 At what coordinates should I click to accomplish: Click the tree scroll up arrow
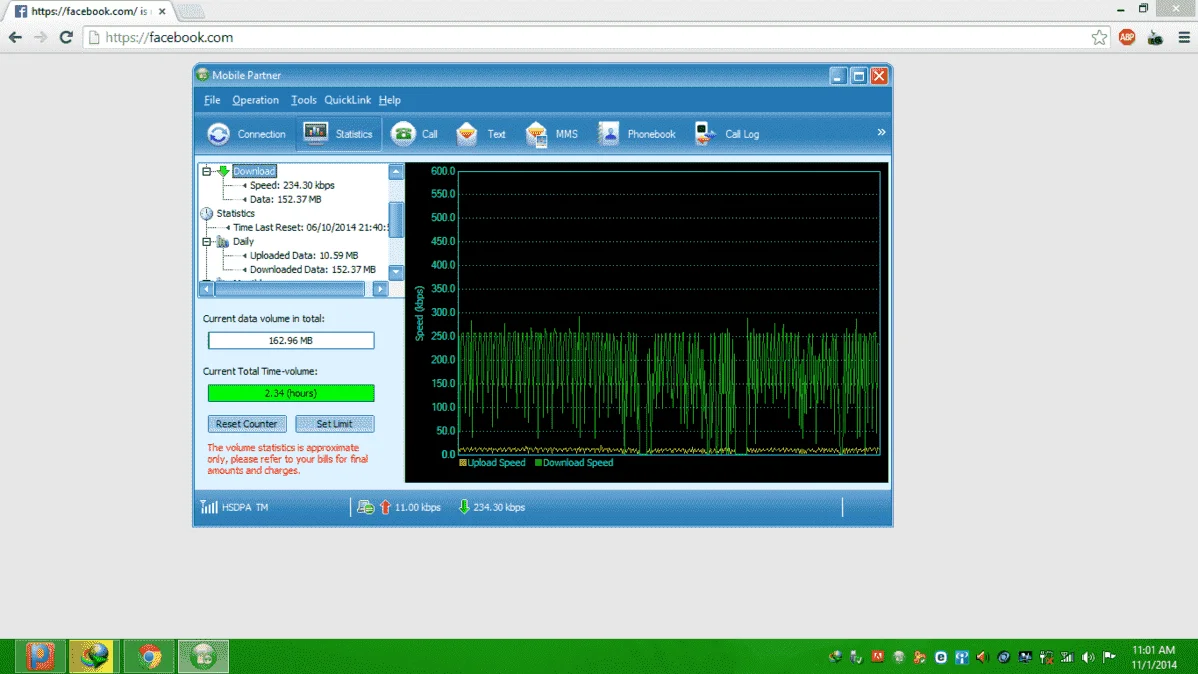pos(396,171)
